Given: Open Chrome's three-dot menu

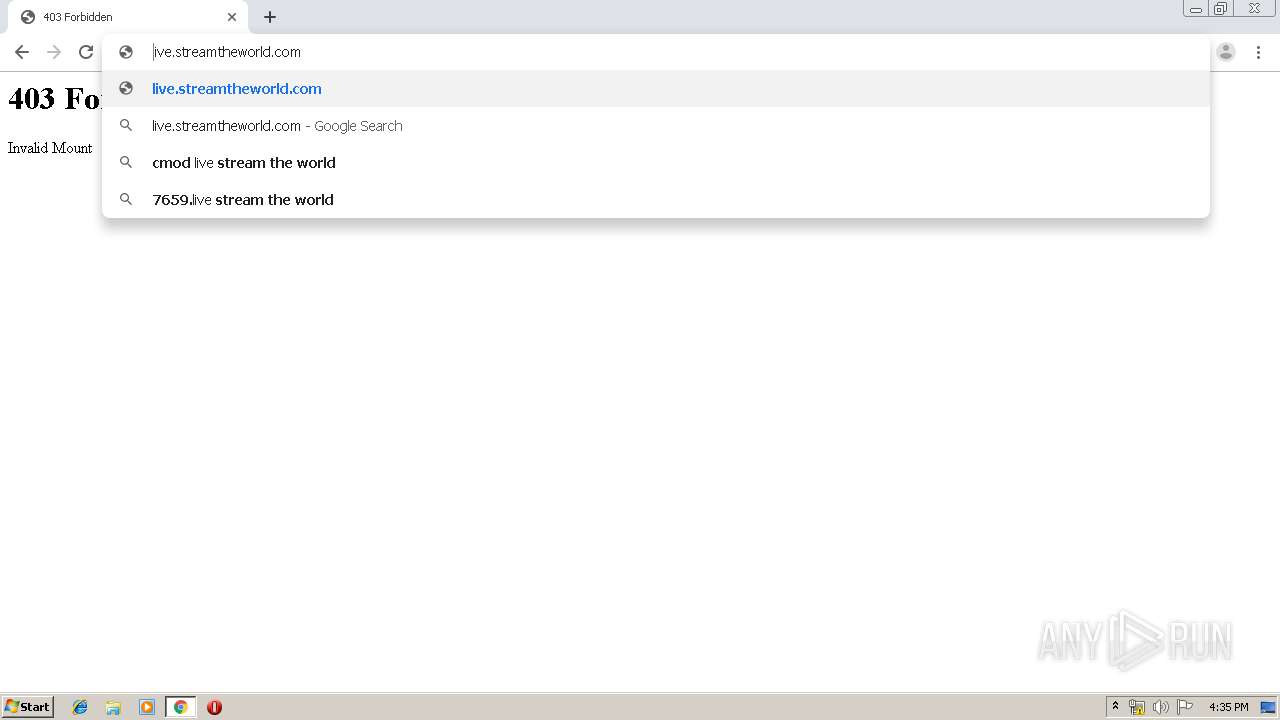Looking at the screenshot, I should (x=1258, y=52).
